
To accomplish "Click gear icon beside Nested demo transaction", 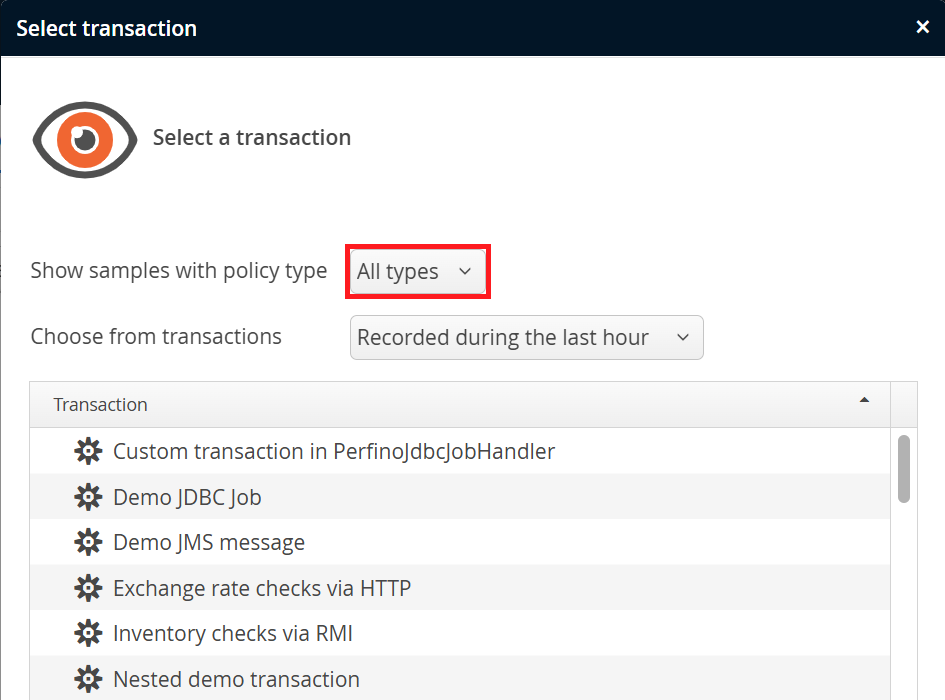I will tap(88, 679).
